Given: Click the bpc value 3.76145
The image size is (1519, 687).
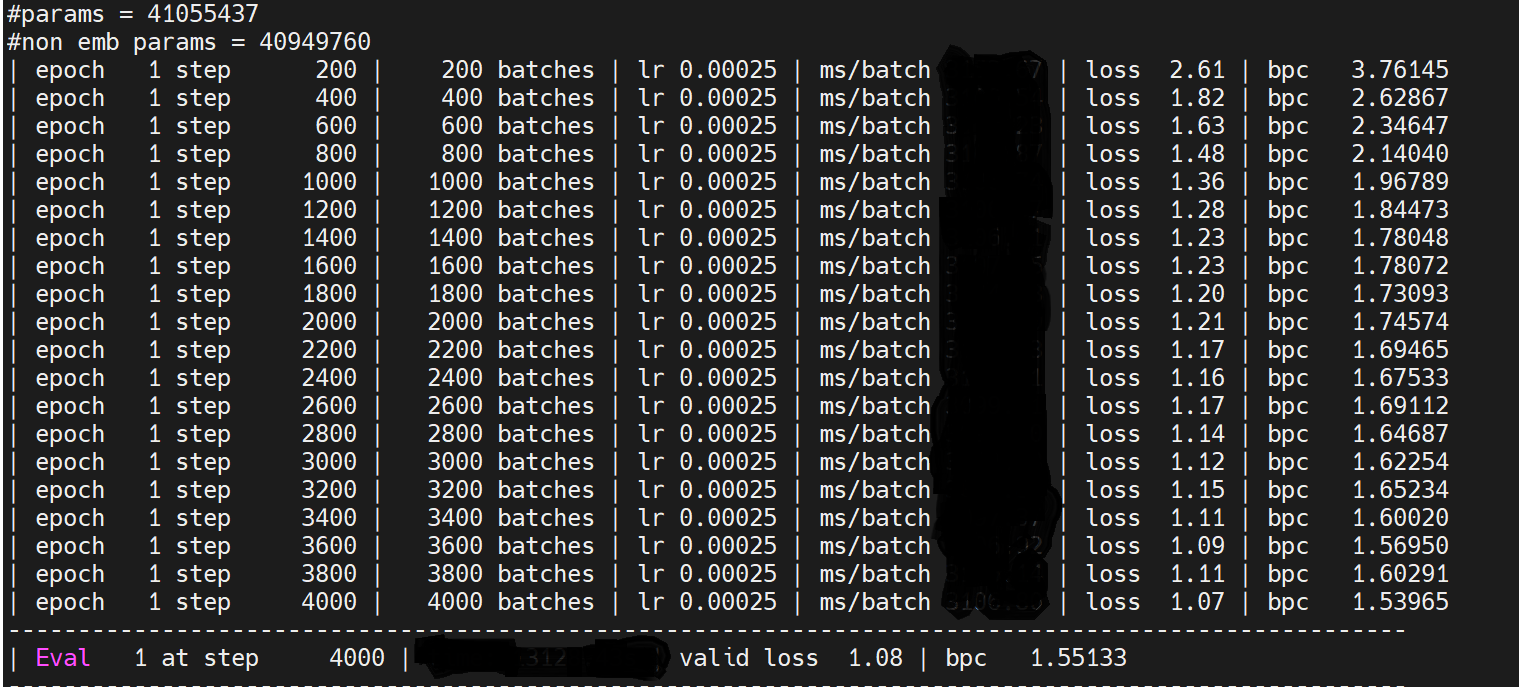Looking at the screenshot, I should point(1399,70).
